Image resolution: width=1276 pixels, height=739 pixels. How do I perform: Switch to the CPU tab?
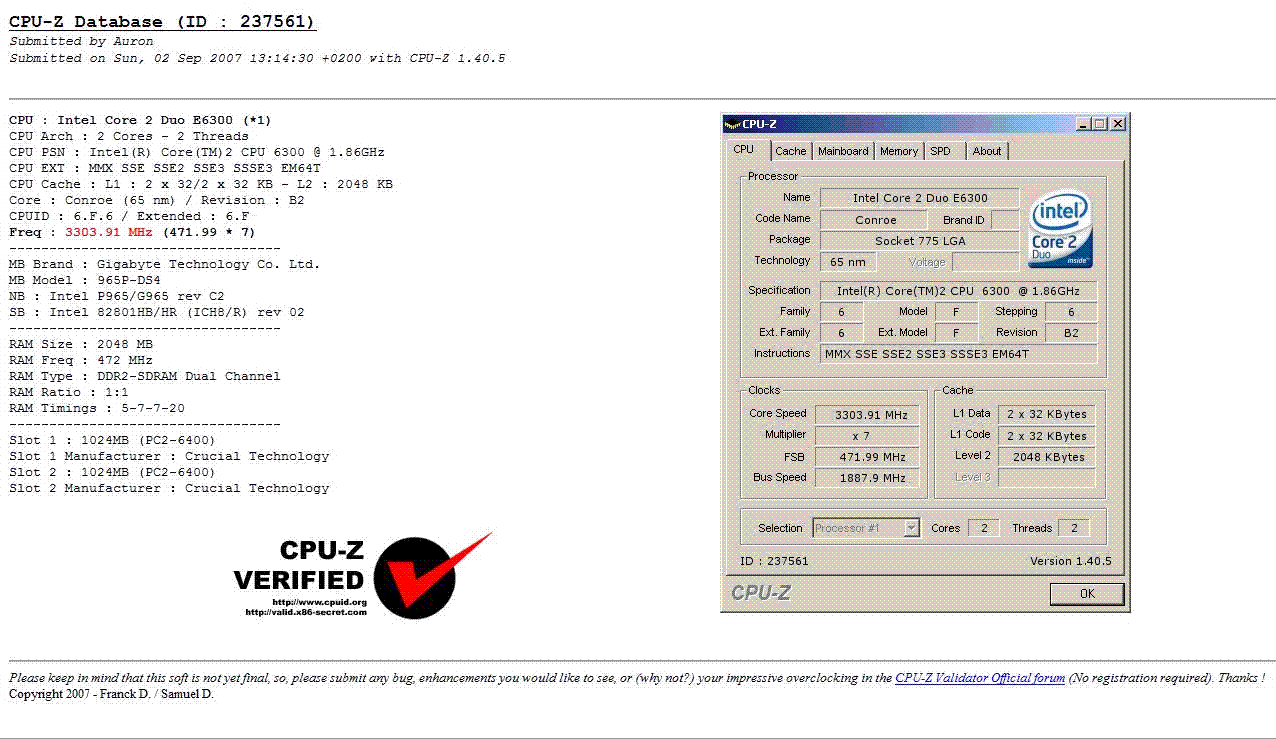pyautogui.click(x=744, y=150)
